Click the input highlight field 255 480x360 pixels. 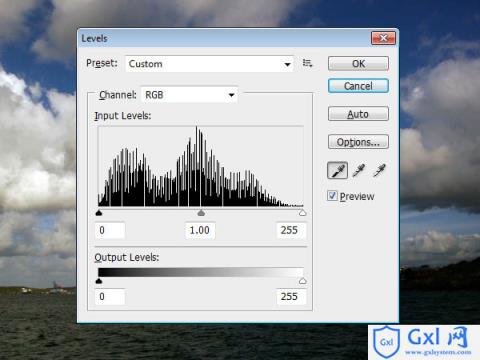tap(291, 230)
